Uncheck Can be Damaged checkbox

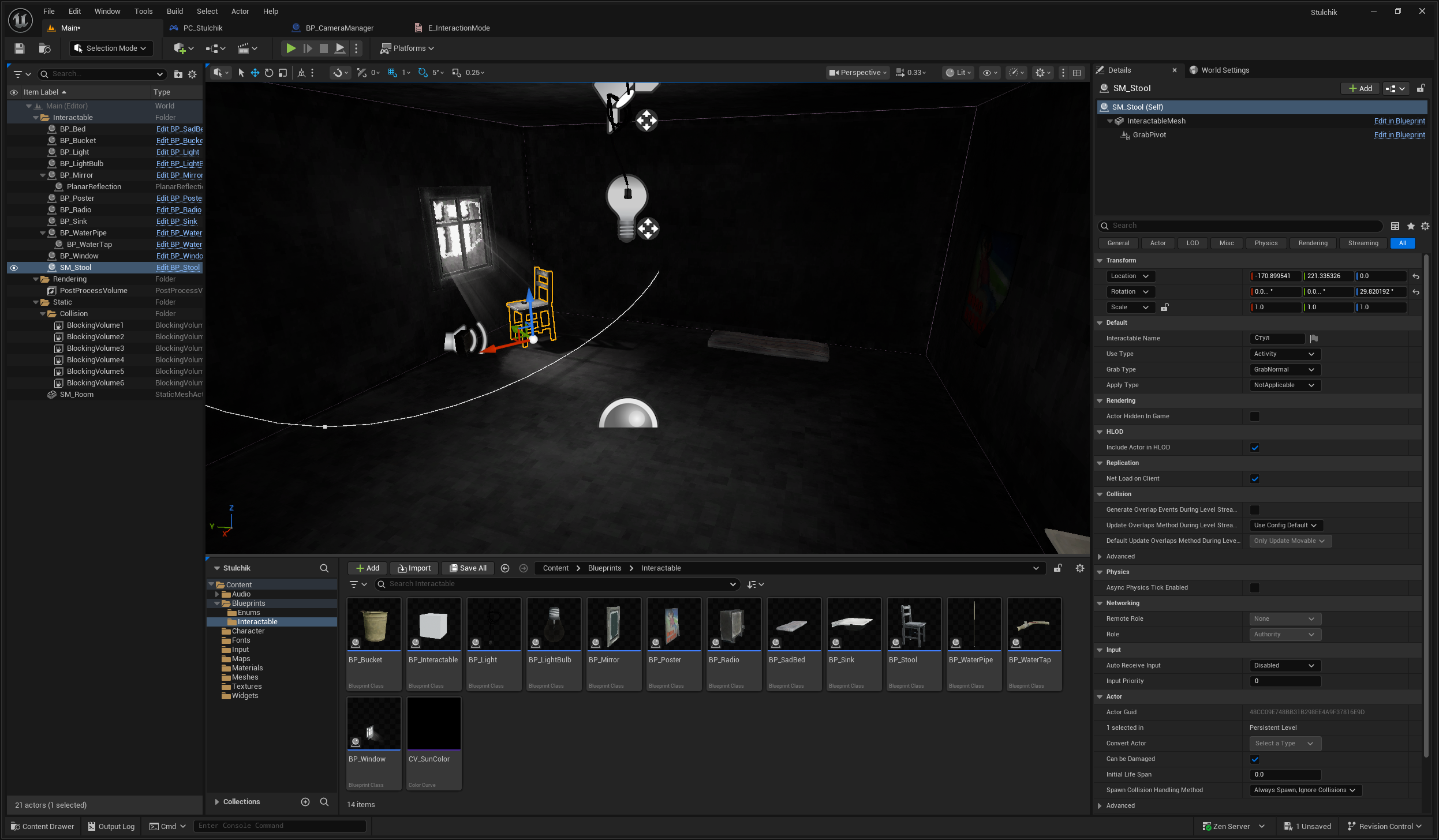point(1255,759)
